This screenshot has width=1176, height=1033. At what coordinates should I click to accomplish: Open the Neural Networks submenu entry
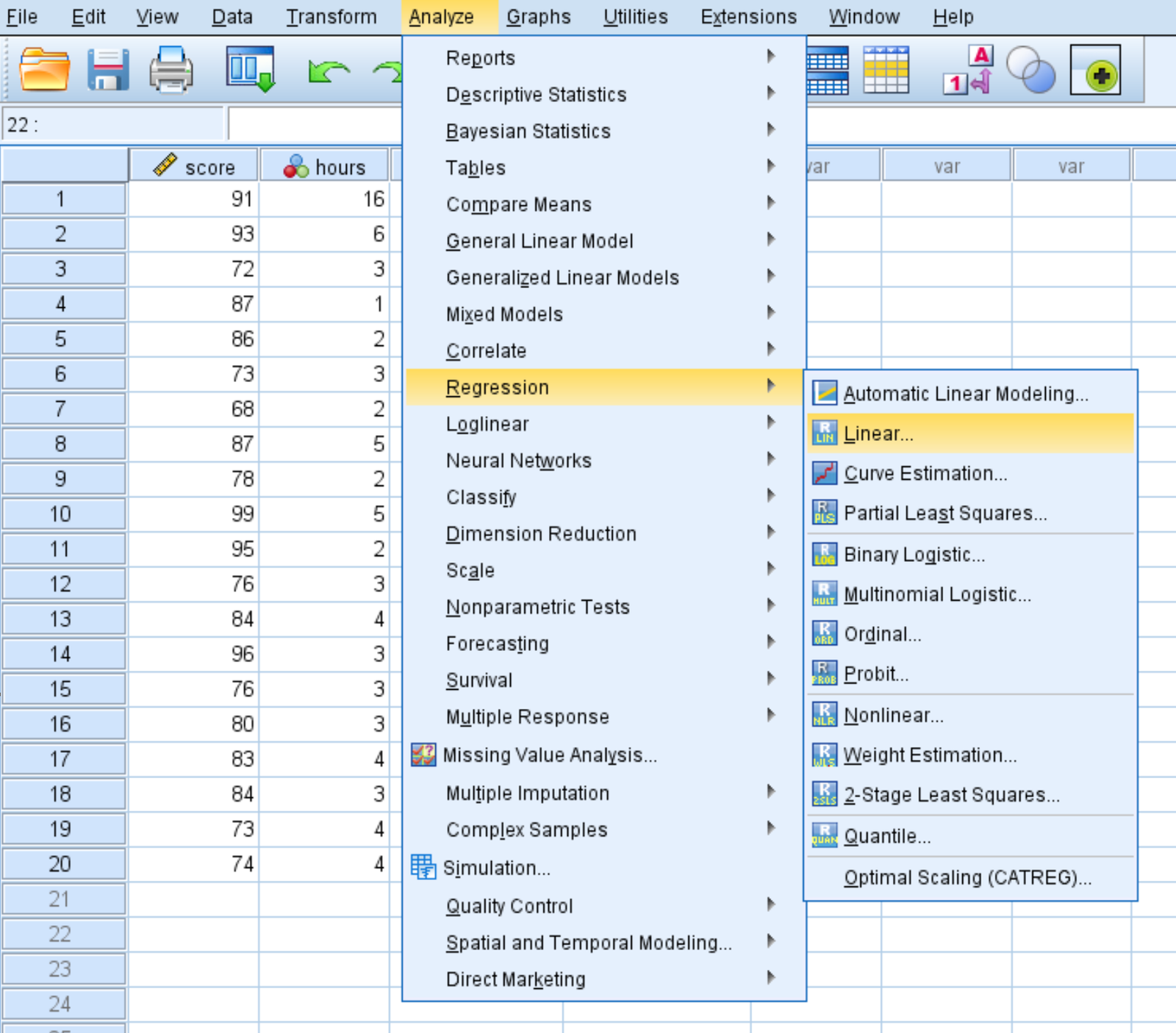604,460
